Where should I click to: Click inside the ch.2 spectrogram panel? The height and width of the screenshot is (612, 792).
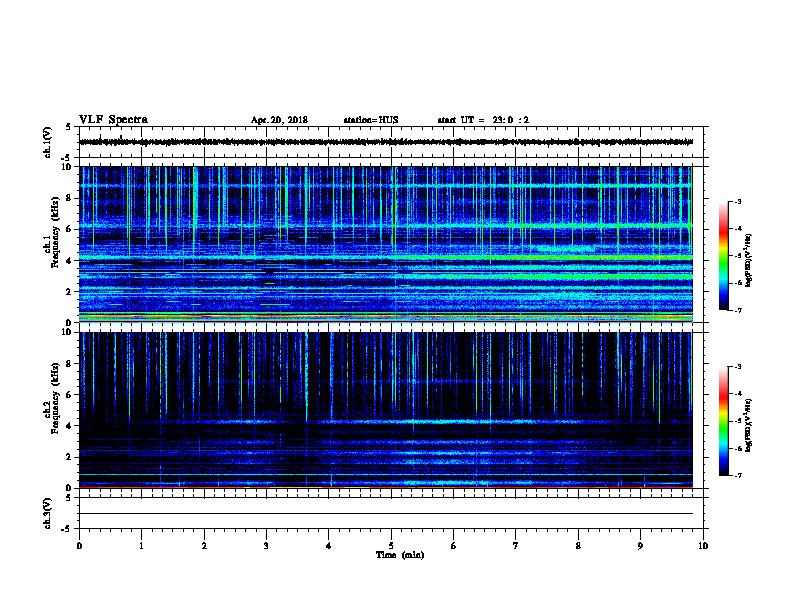(386, 410)
